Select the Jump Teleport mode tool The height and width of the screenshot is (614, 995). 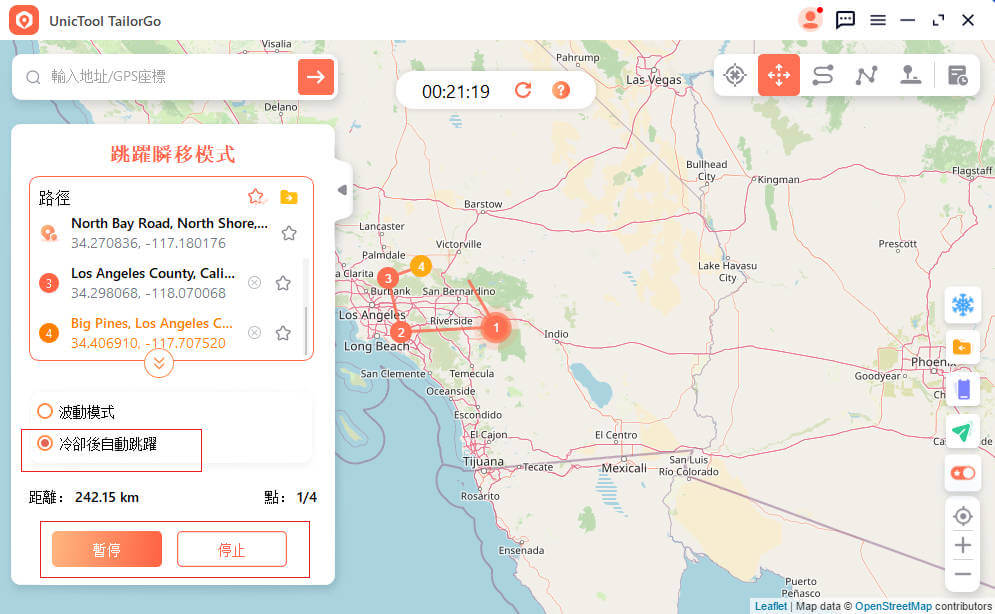pyautogui.click(x=779, y=75)
